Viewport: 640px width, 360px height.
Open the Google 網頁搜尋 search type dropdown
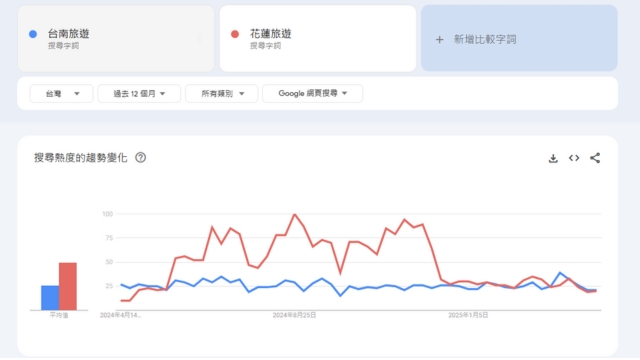coord(312,94)
